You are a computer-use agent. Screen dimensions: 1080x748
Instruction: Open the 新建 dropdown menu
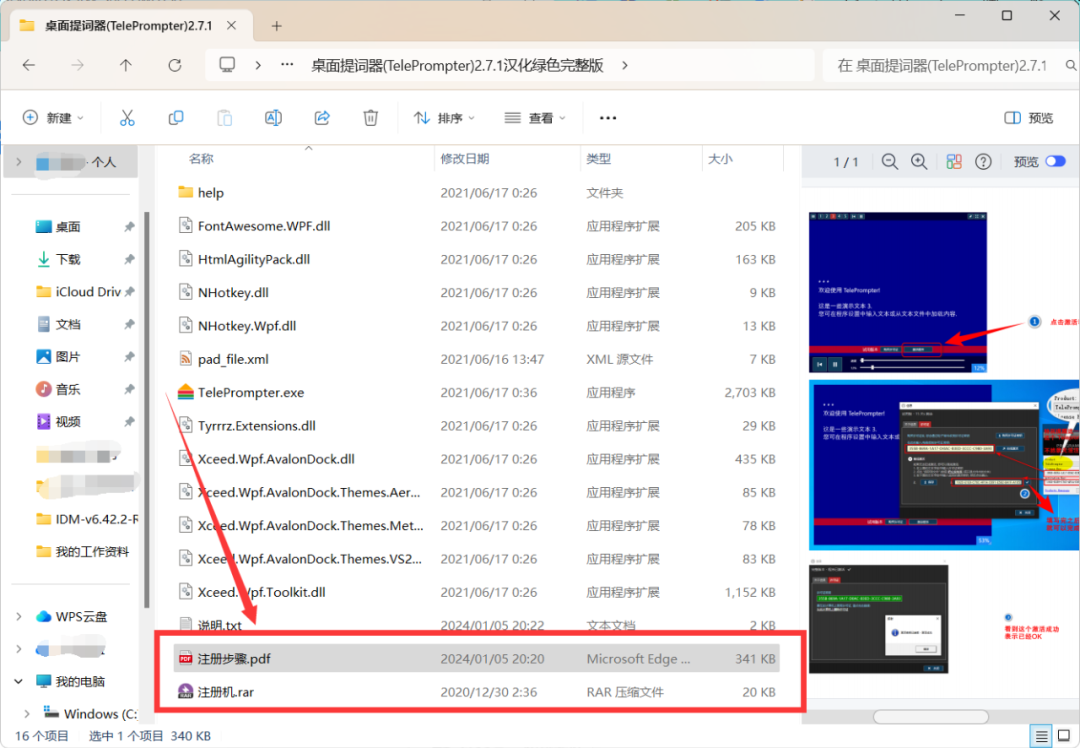54,118
